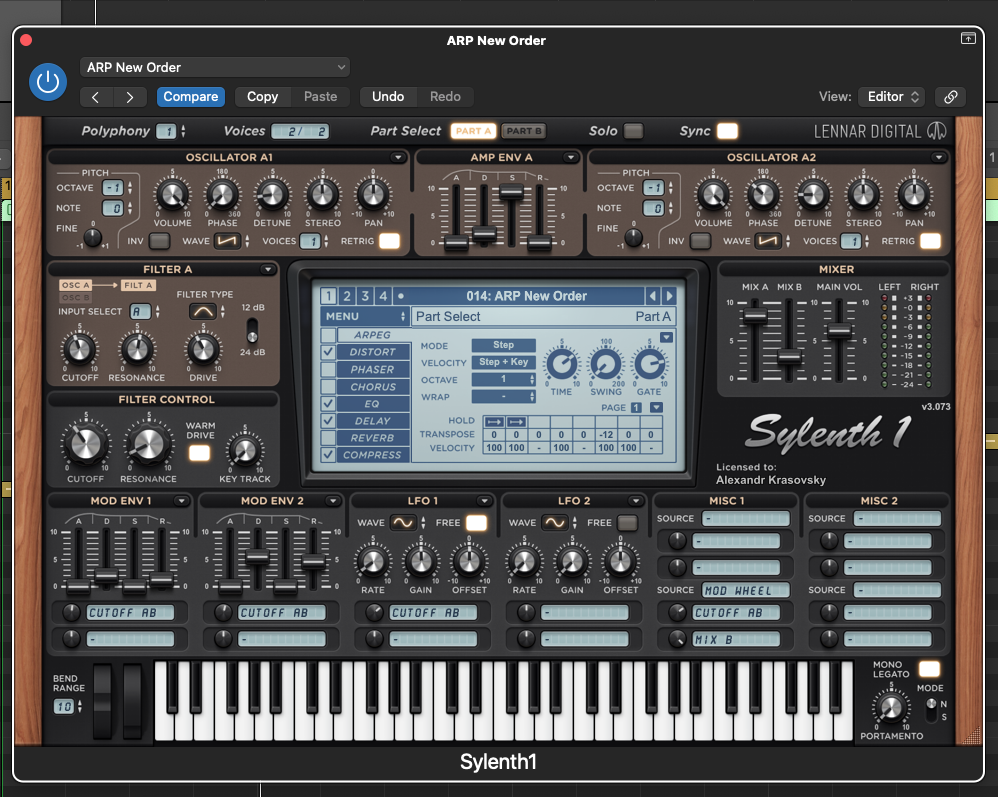The width and height of the screenshot is (998, 797).
Task: Click the Copy button
Action: point(262,97)
